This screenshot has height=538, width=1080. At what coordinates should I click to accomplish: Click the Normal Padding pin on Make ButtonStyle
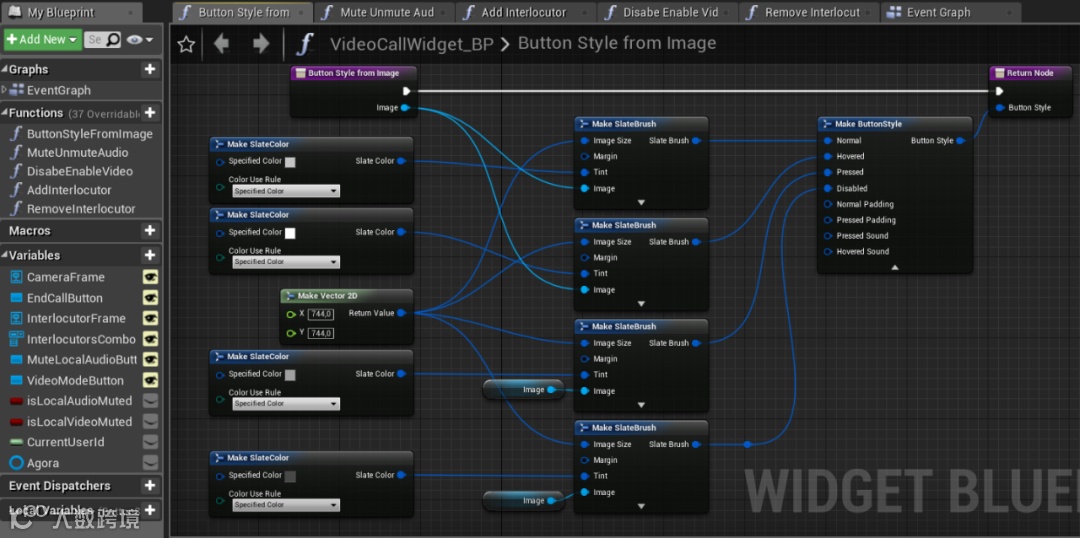tap(828, 204)
